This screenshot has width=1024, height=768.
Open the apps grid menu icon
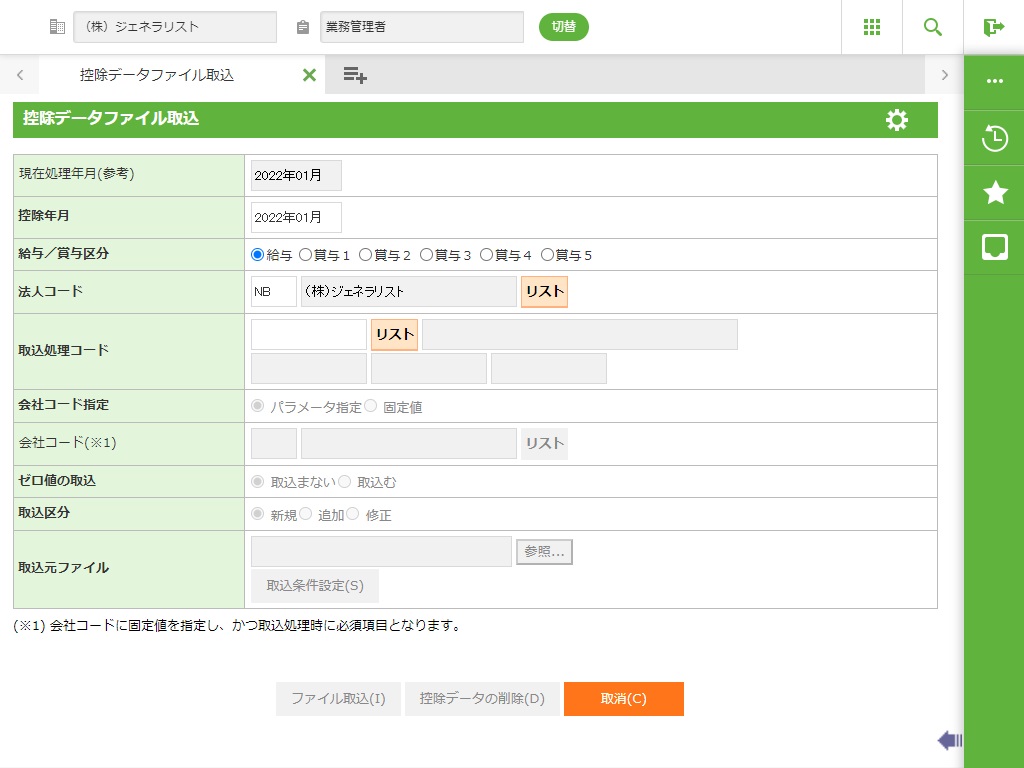click(x=872, y=27)
